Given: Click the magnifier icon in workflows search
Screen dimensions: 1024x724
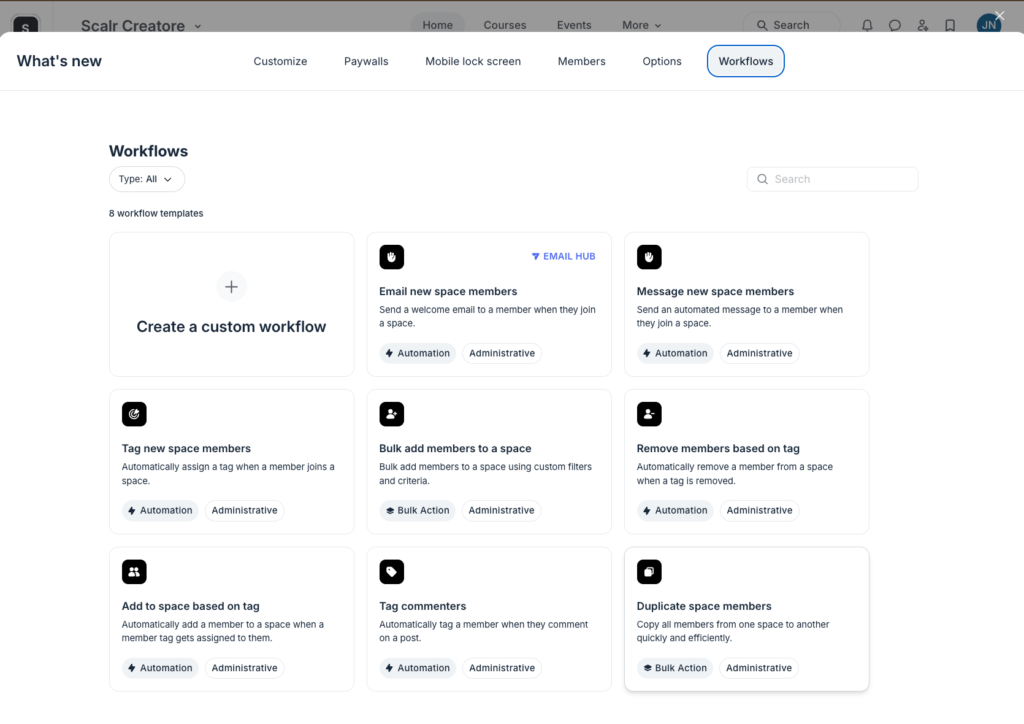Looking at the screenshot, I should (x=762, y=179).
